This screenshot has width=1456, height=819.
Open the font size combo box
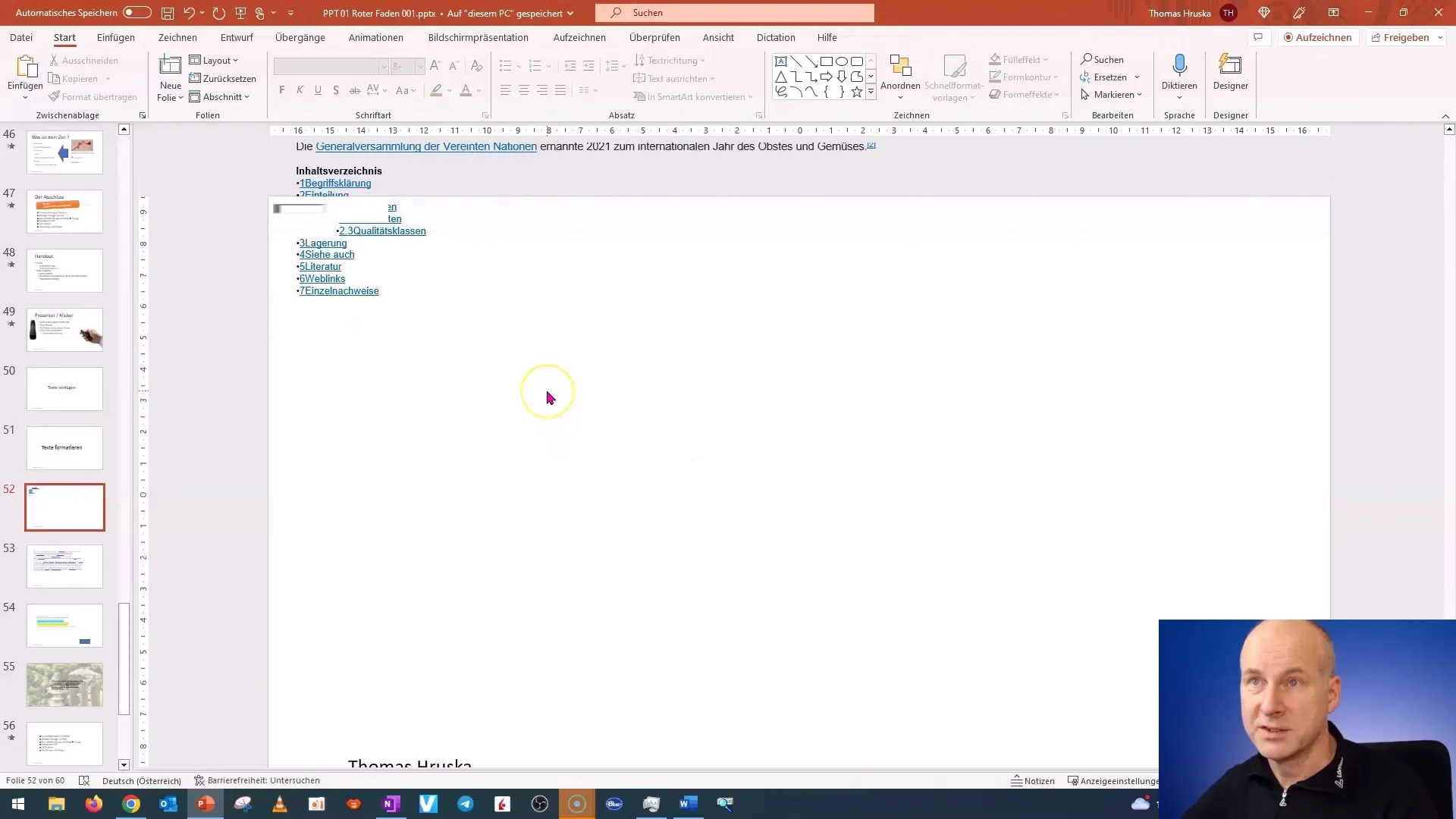tap(407, 67)
